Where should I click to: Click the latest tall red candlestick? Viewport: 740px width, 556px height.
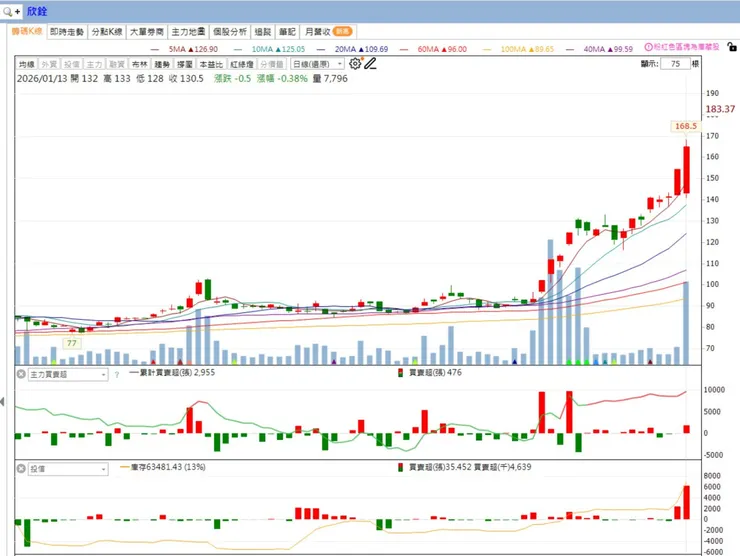(x=686, y=169)
